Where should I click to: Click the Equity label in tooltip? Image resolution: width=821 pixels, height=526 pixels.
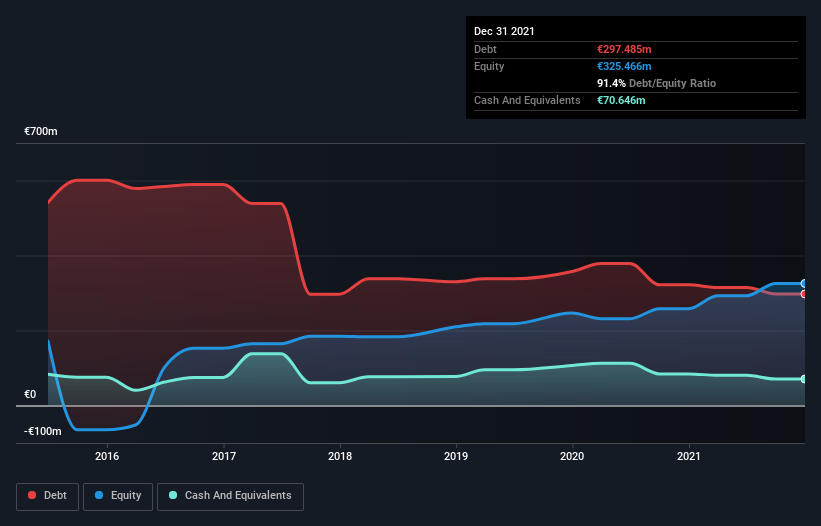[489, 66]
